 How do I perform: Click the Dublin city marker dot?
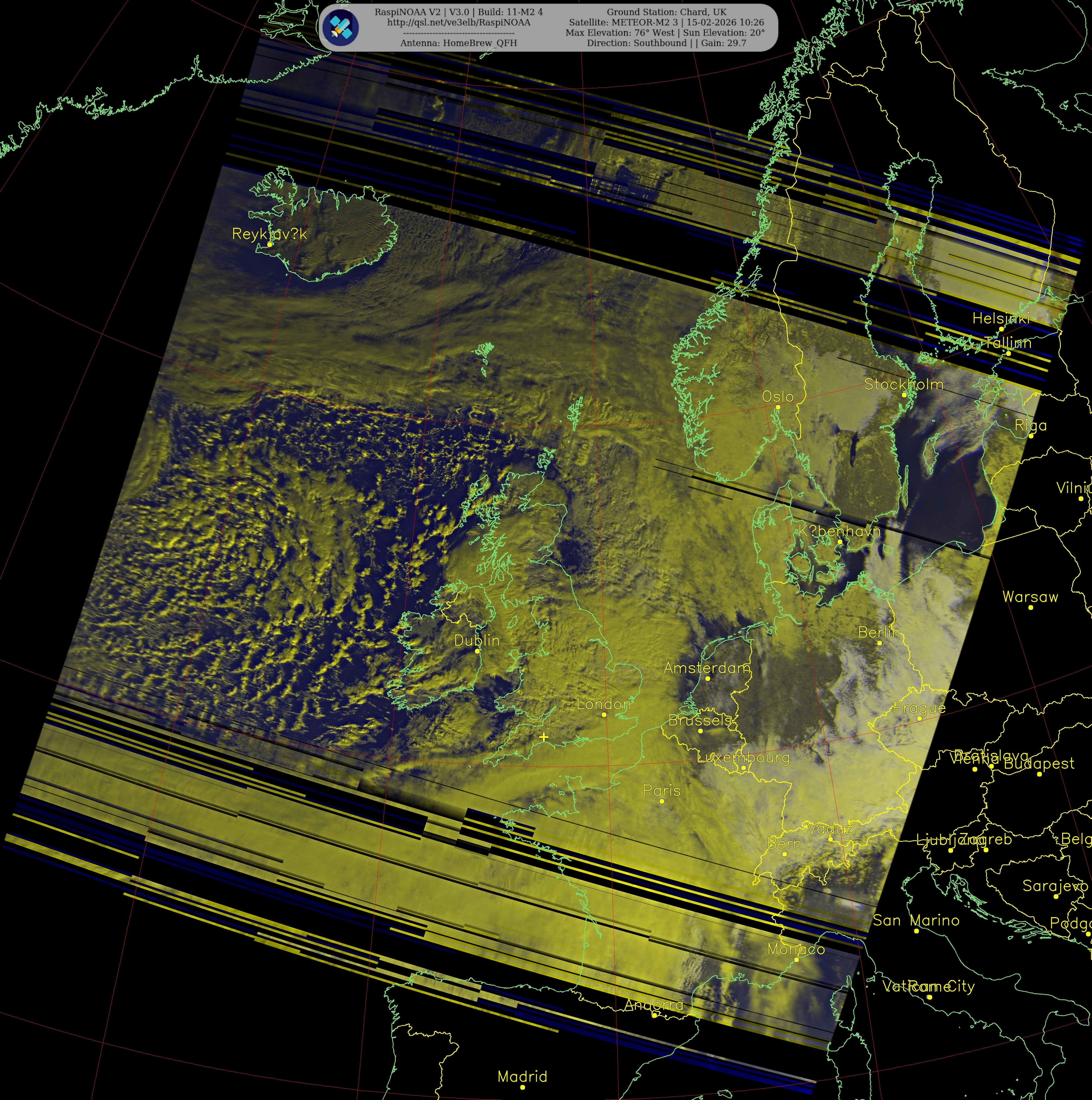pyautogui.click(x=477, y=651)
